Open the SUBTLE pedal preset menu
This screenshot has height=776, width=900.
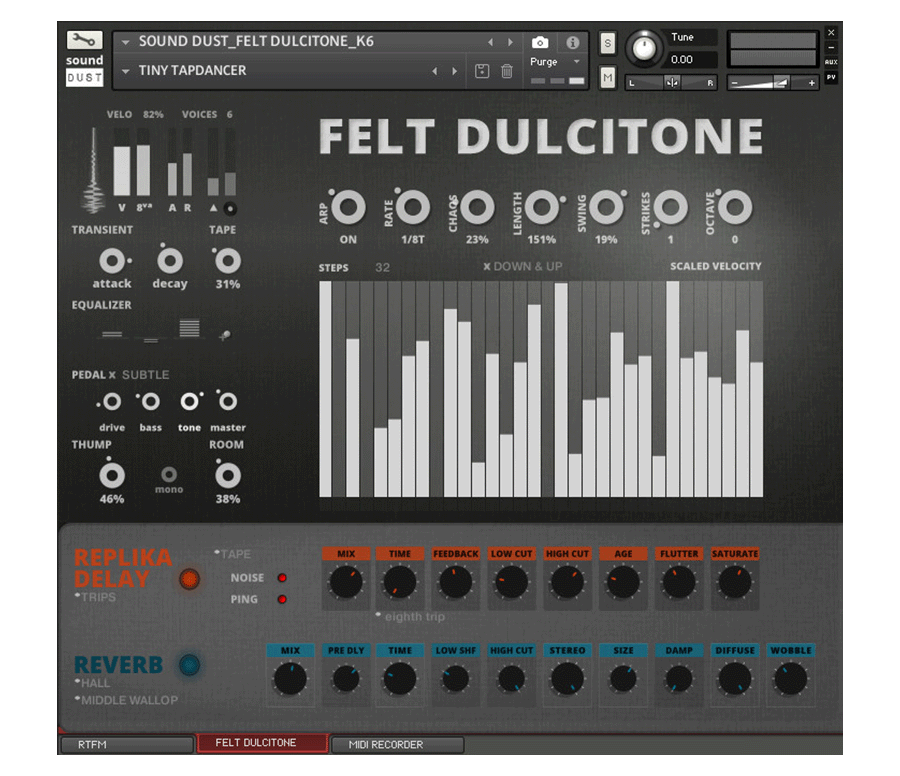[x=146, y=375]
